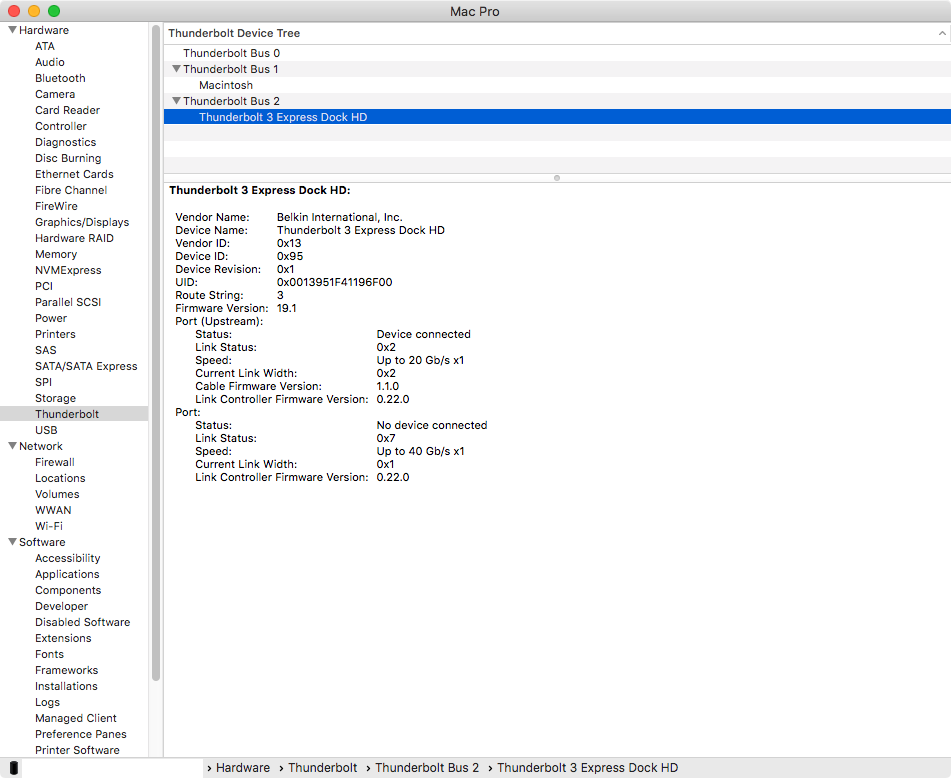Collapse the Software section triangle
Viewport: 951px width, 778px height.
coord(12,542)
